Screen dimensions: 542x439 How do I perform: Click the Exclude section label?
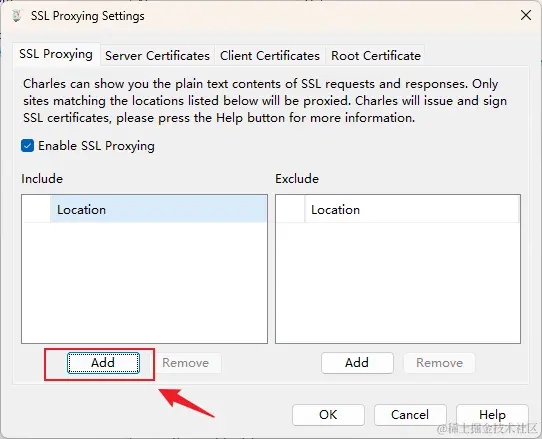pos(297,179)
